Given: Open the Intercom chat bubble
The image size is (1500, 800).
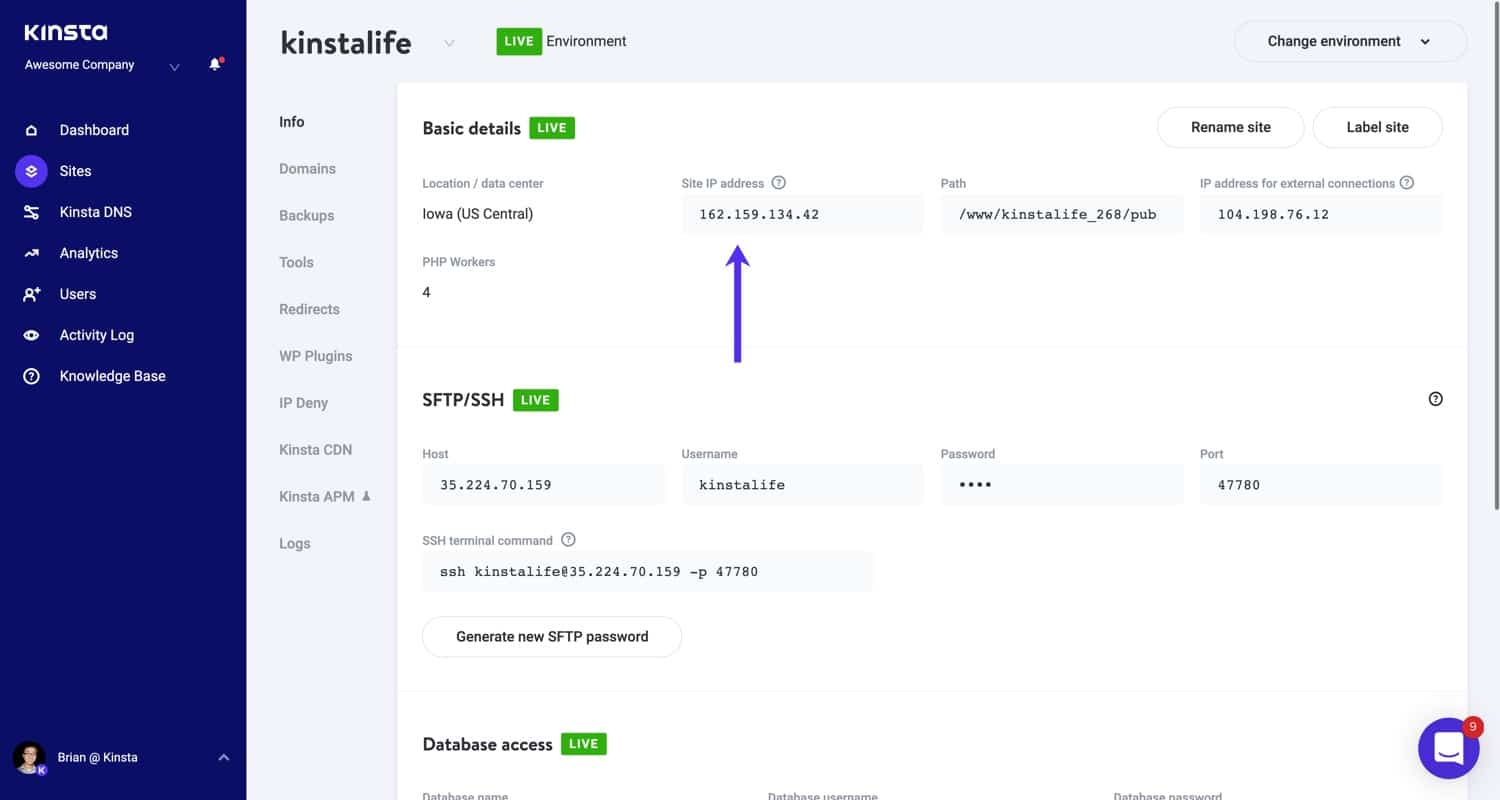Looking at the screenshot, I should click(x=1449, y=748).
